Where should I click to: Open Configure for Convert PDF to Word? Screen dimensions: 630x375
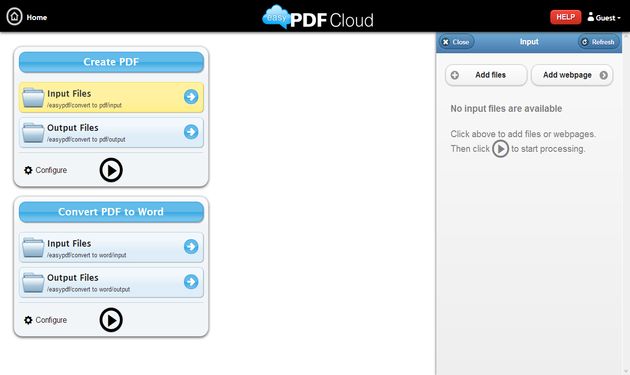pos(45,320)
